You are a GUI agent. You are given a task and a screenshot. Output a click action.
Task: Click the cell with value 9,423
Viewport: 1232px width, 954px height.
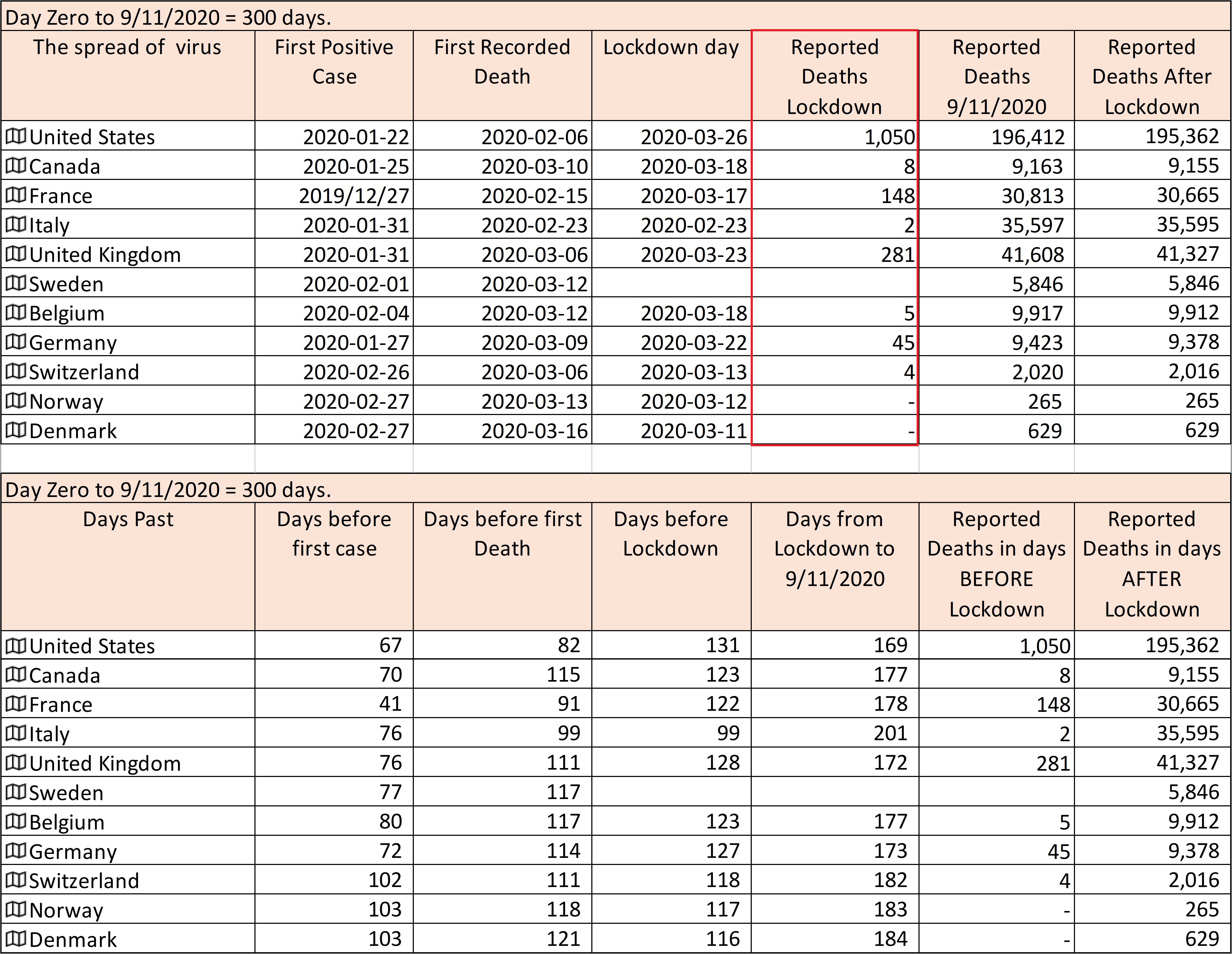tap(997, 341)
